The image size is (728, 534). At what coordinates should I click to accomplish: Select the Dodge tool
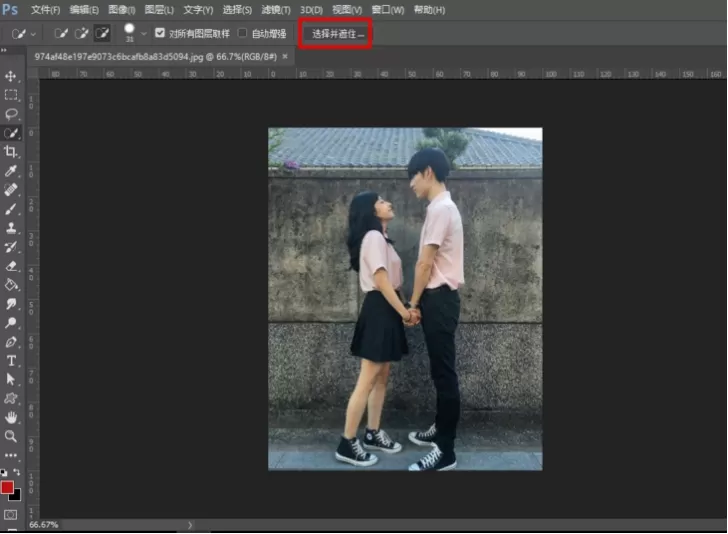point(11,323)
